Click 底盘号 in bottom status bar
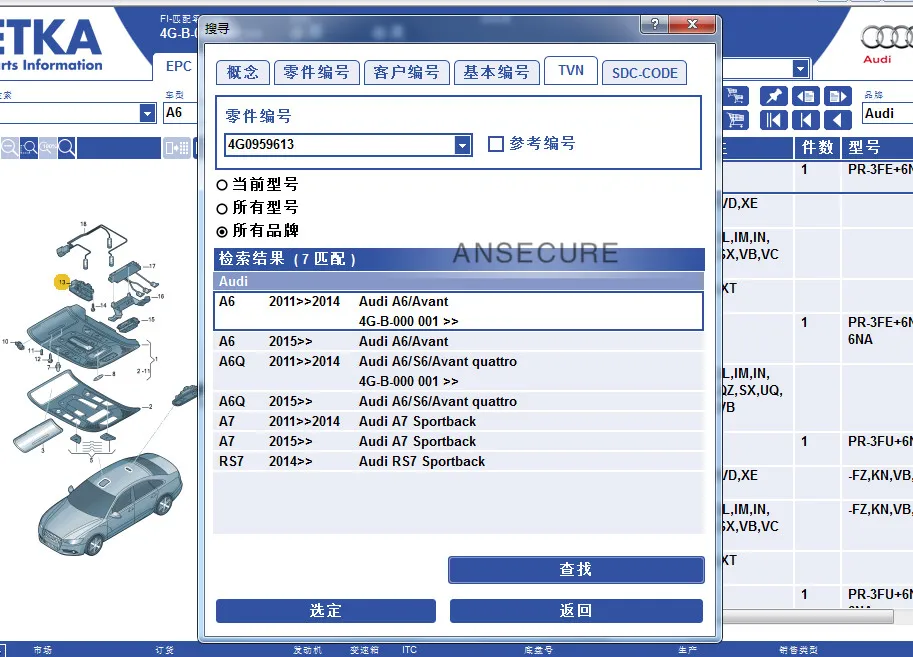The image size is (913, 657). pos(538,649)
